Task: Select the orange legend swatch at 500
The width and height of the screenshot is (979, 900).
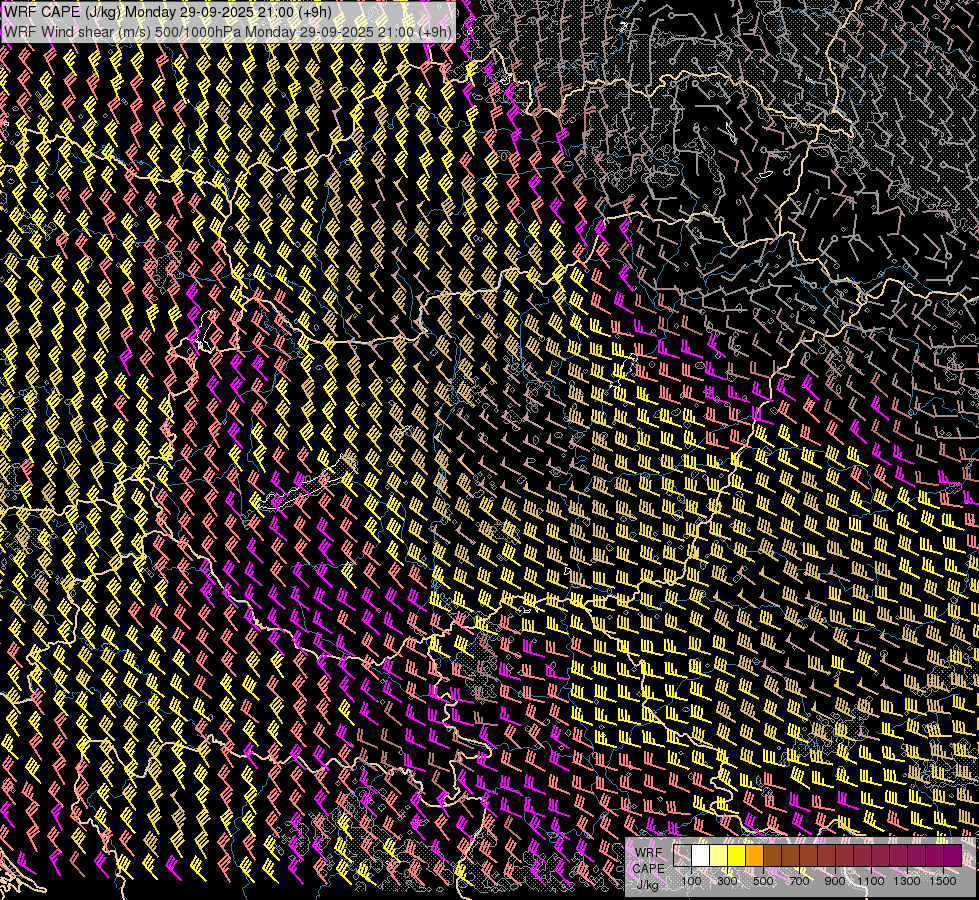Action: point(754,855)
